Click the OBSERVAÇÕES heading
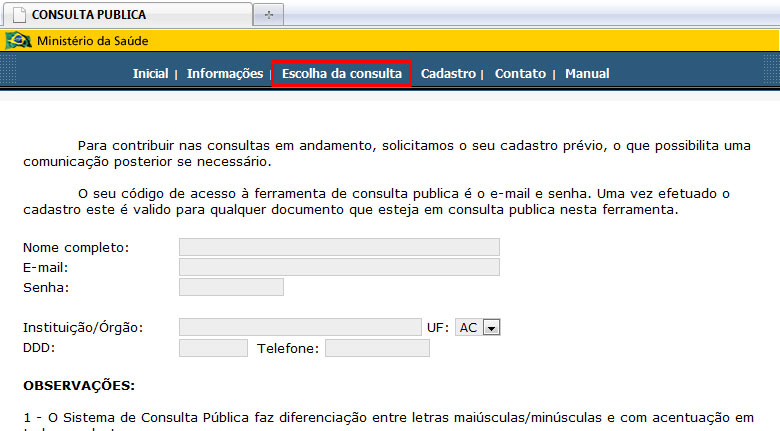The height and width of the screenshot is (431, 780). pos(78,385)
